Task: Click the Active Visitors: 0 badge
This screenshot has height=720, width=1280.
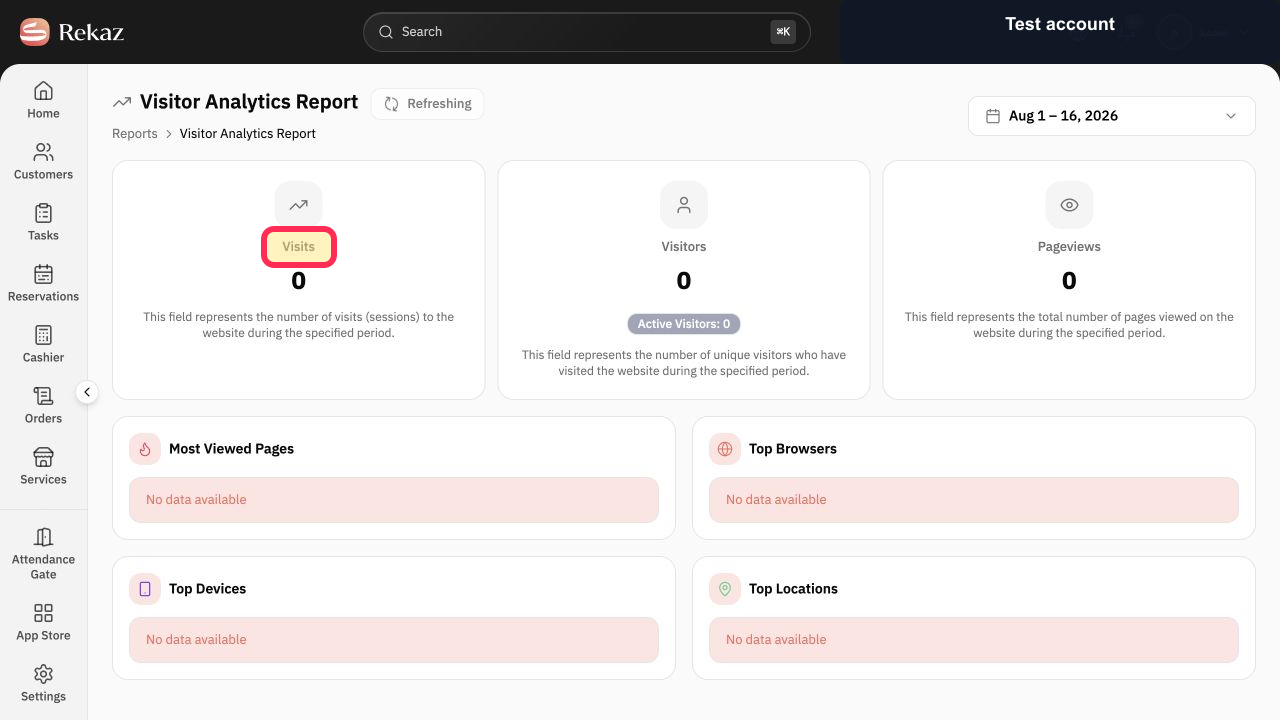Action: coord(684,324)
